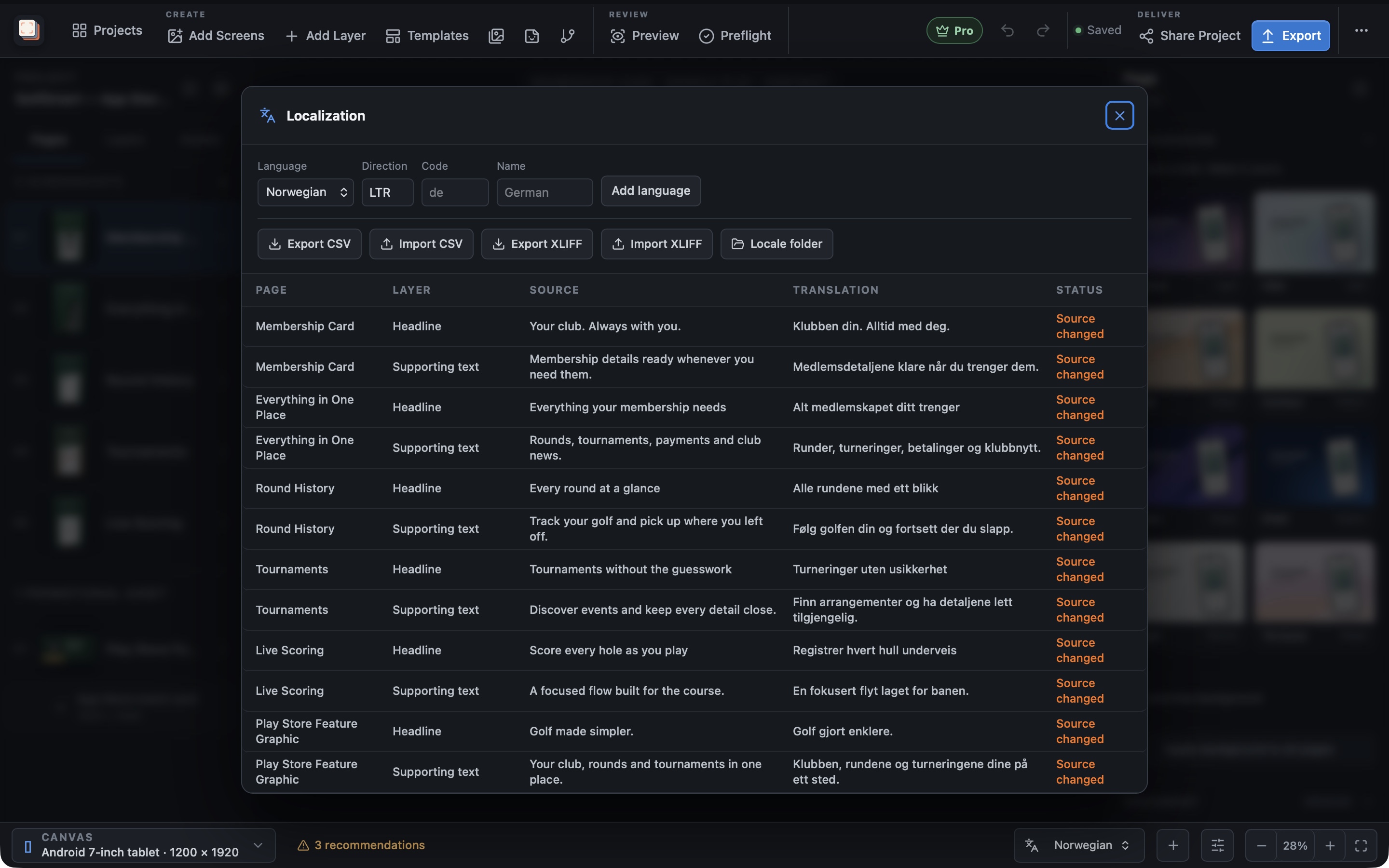The height and width of the screenshot is (868, 1389).
Task: Click Add Screens in the toolbar
Action: pos(216,36)
